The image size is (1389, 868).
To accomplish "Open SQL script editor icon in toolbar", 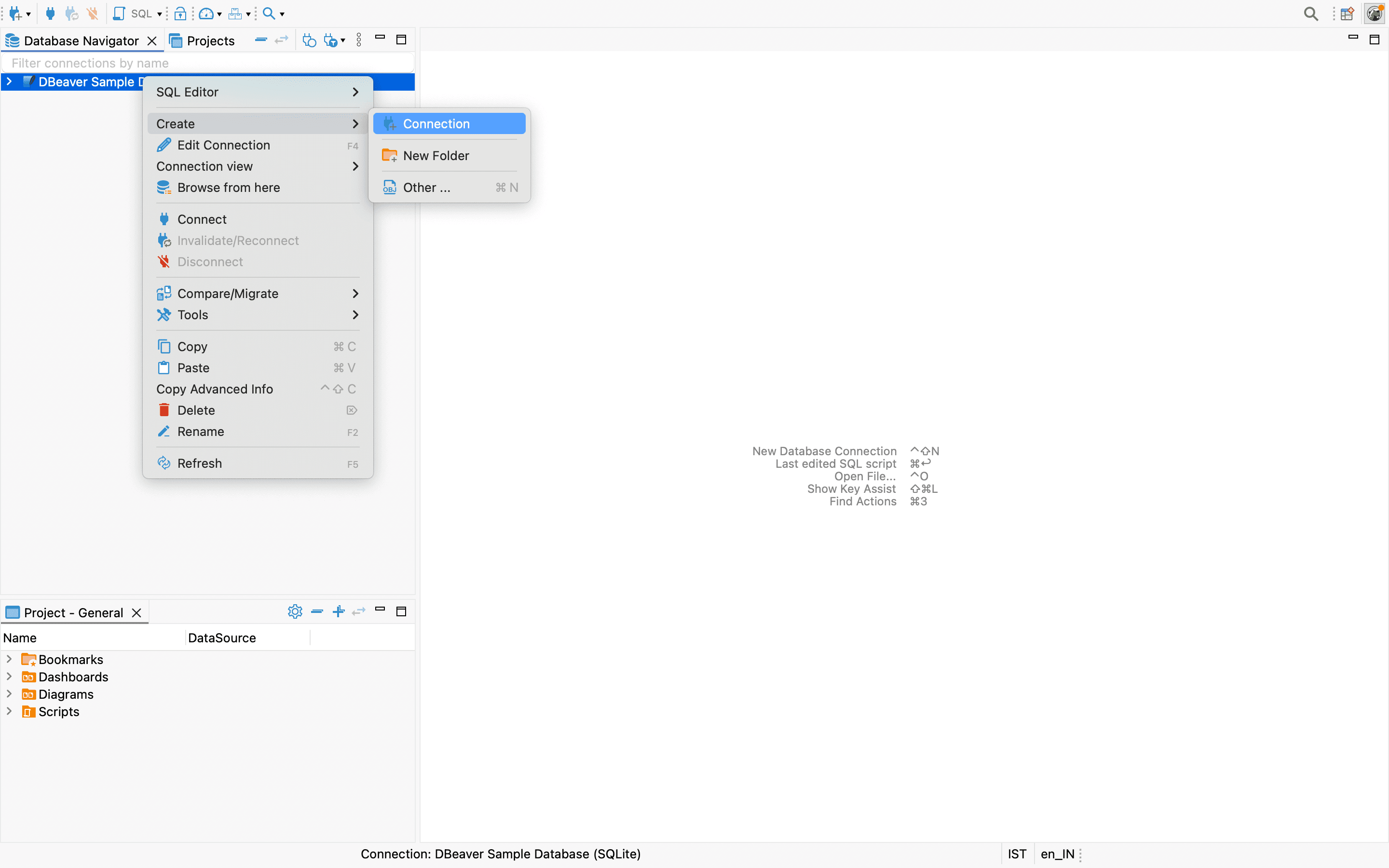I will point(119,13).
